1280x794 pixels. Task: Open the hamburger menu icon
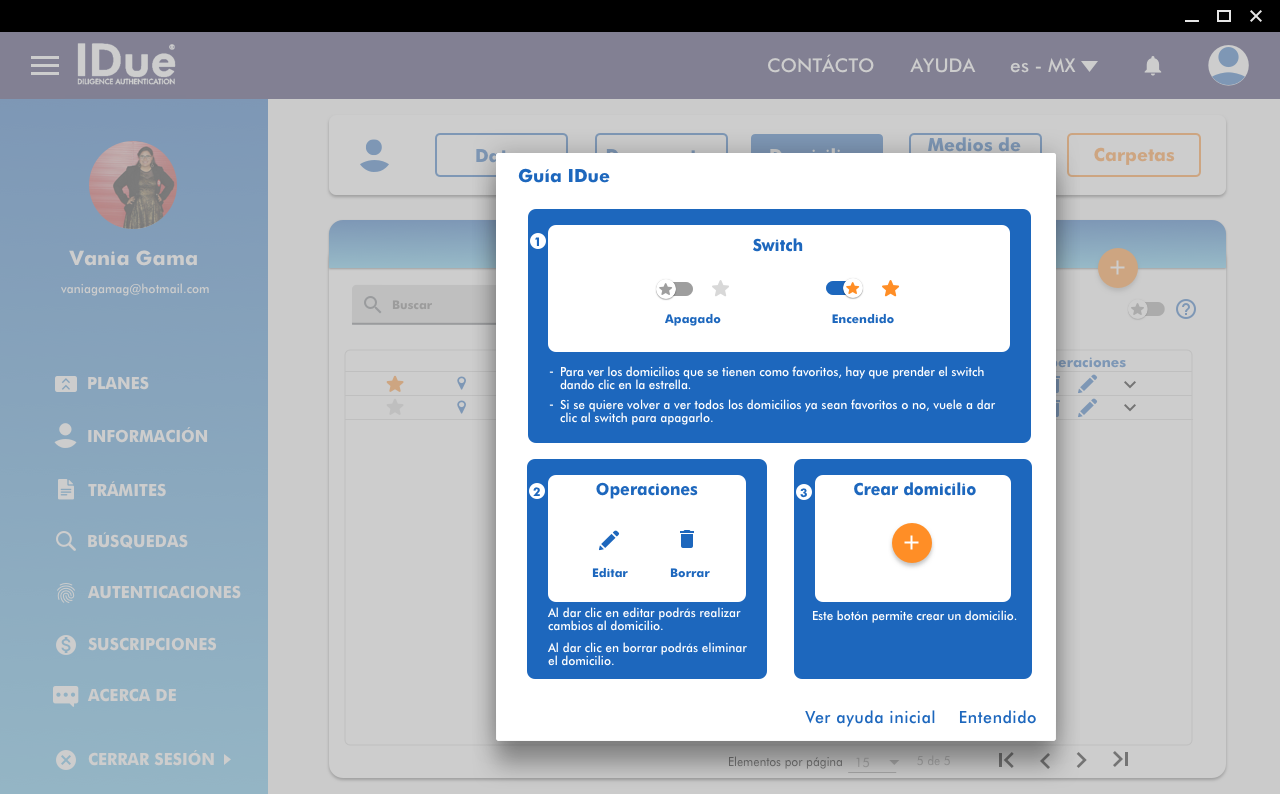[x=45, y=66]
